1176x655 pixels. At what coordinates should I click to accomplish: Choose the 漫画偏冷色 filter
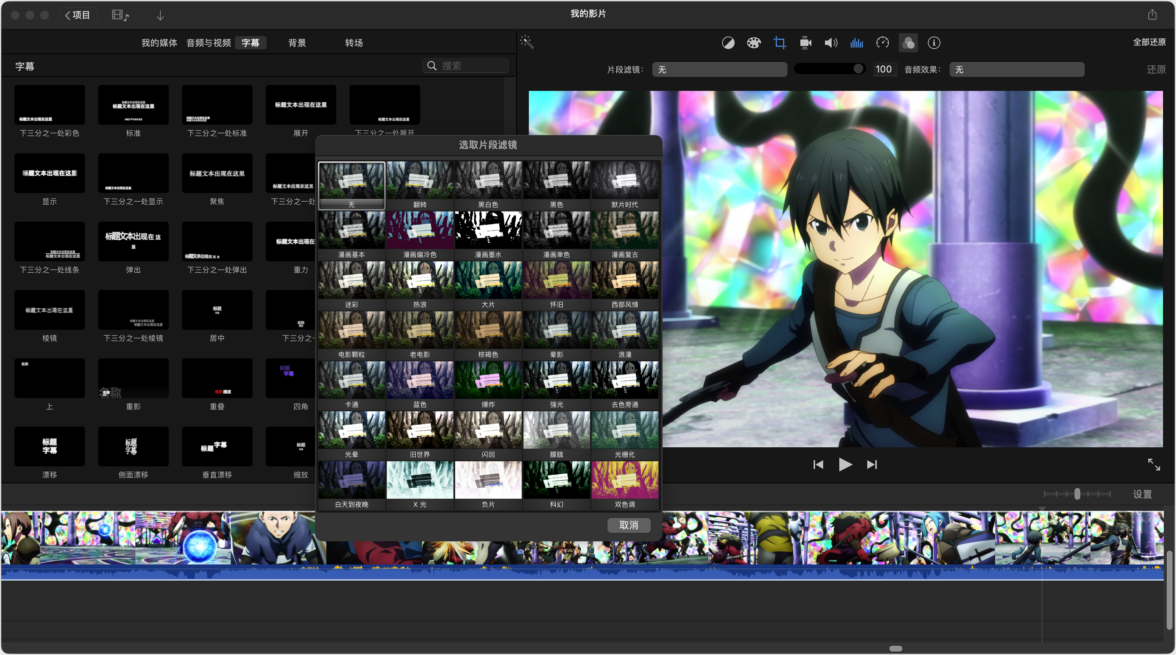click(x=419, y=235)
